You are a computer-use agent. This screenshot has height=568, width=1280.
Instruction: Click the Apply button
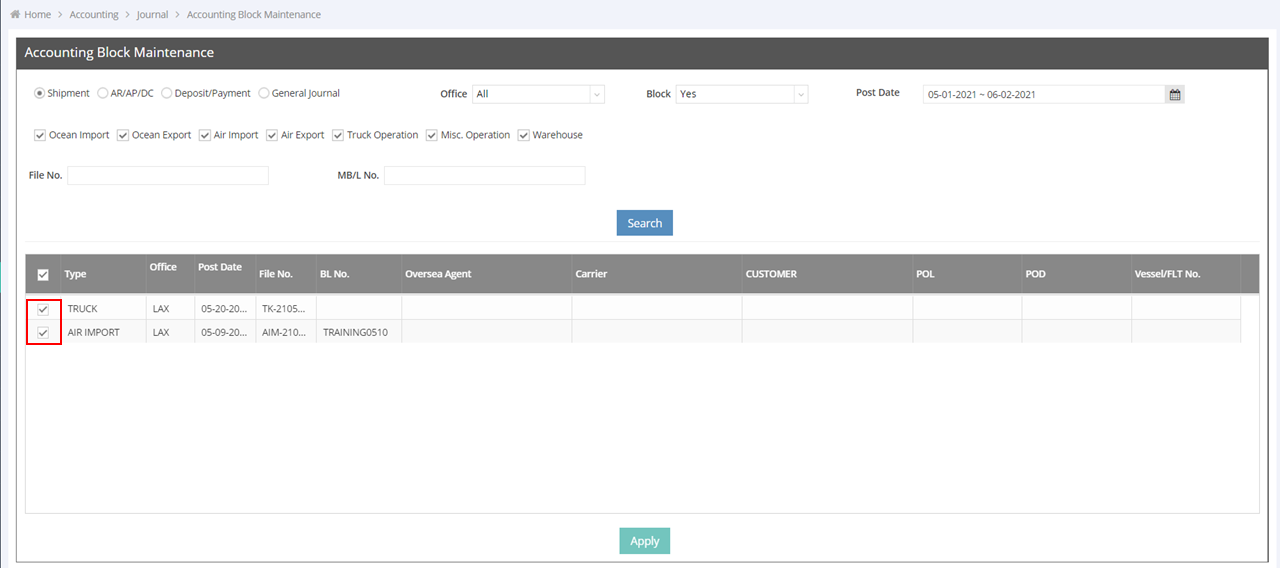click(x=644, y=541)
